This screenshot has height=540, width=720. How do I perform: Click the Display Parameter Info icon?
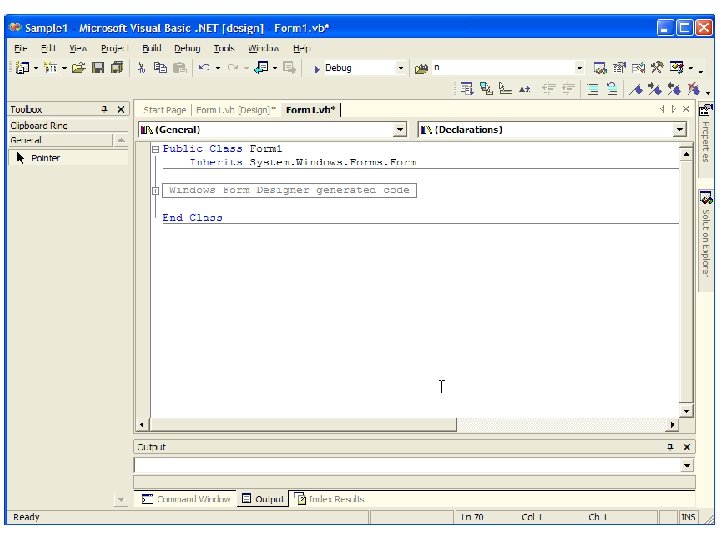pos(486,89)
